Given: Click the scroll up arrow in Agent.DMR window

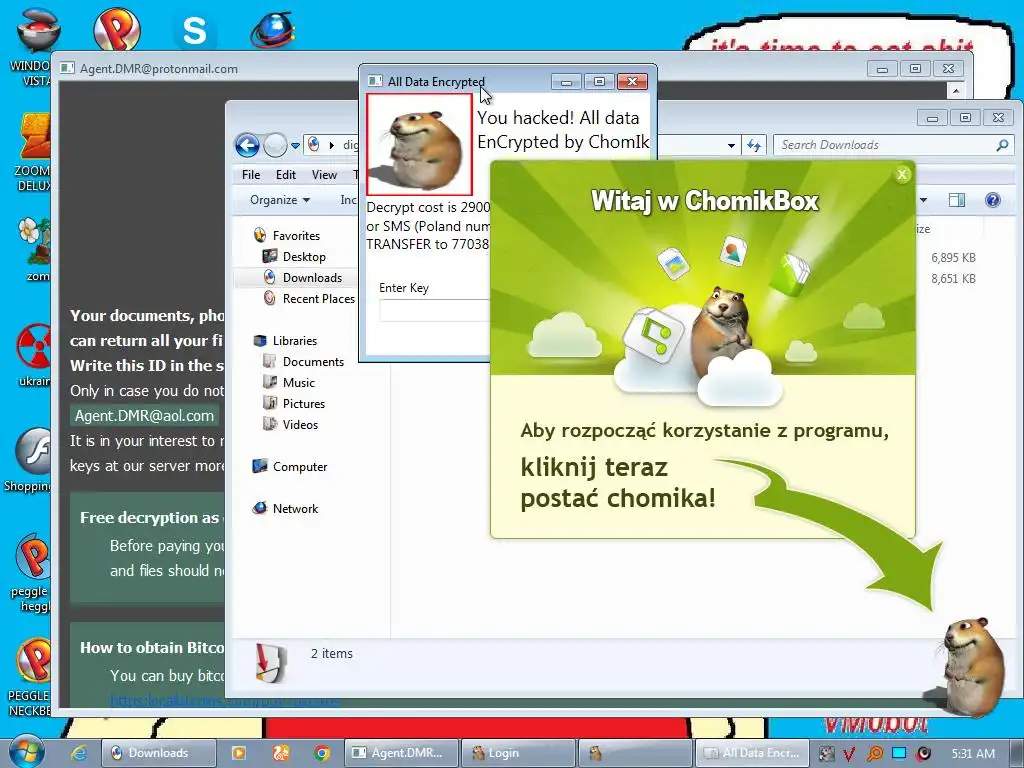Looking at the screenshot, I should click(x=955, y=90).
